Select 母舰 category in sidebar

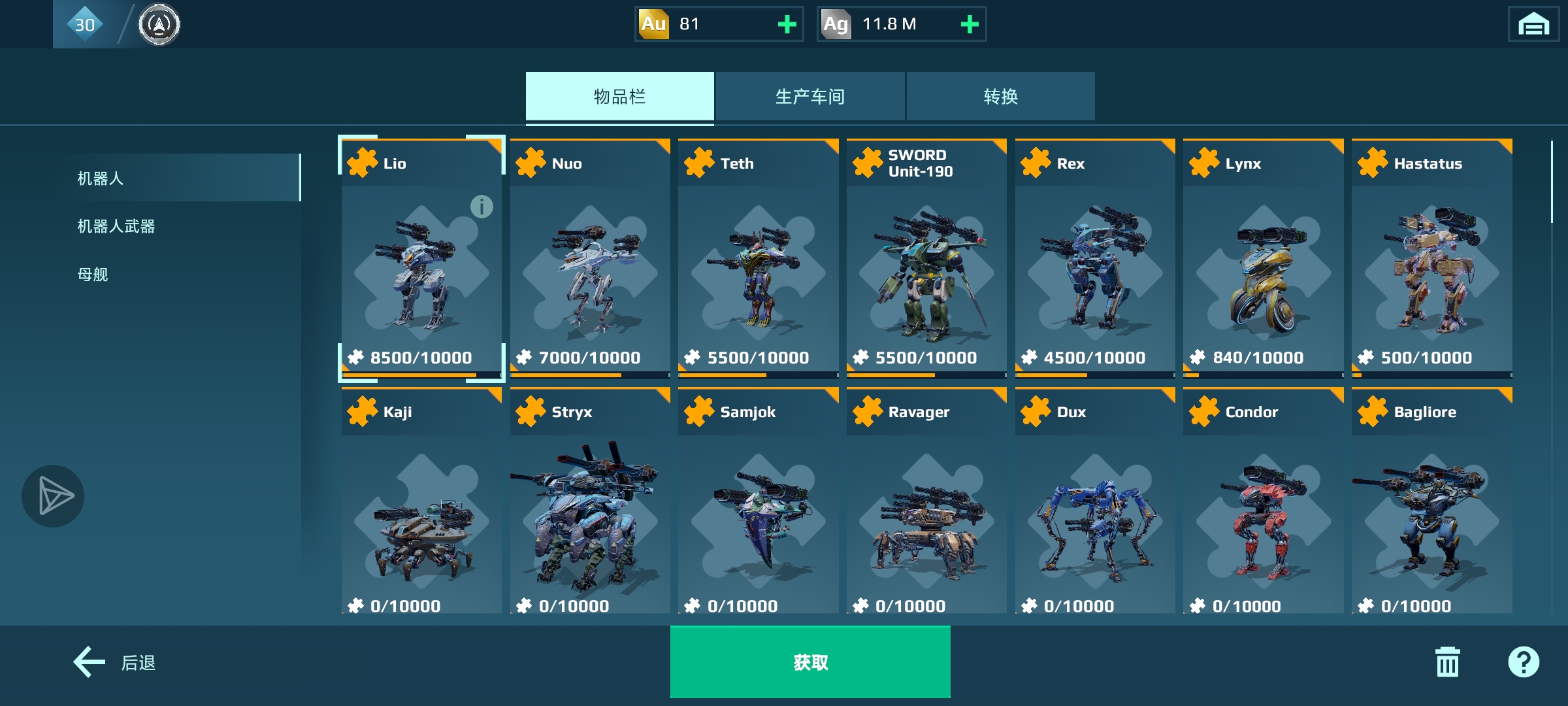tap(93, 275)
